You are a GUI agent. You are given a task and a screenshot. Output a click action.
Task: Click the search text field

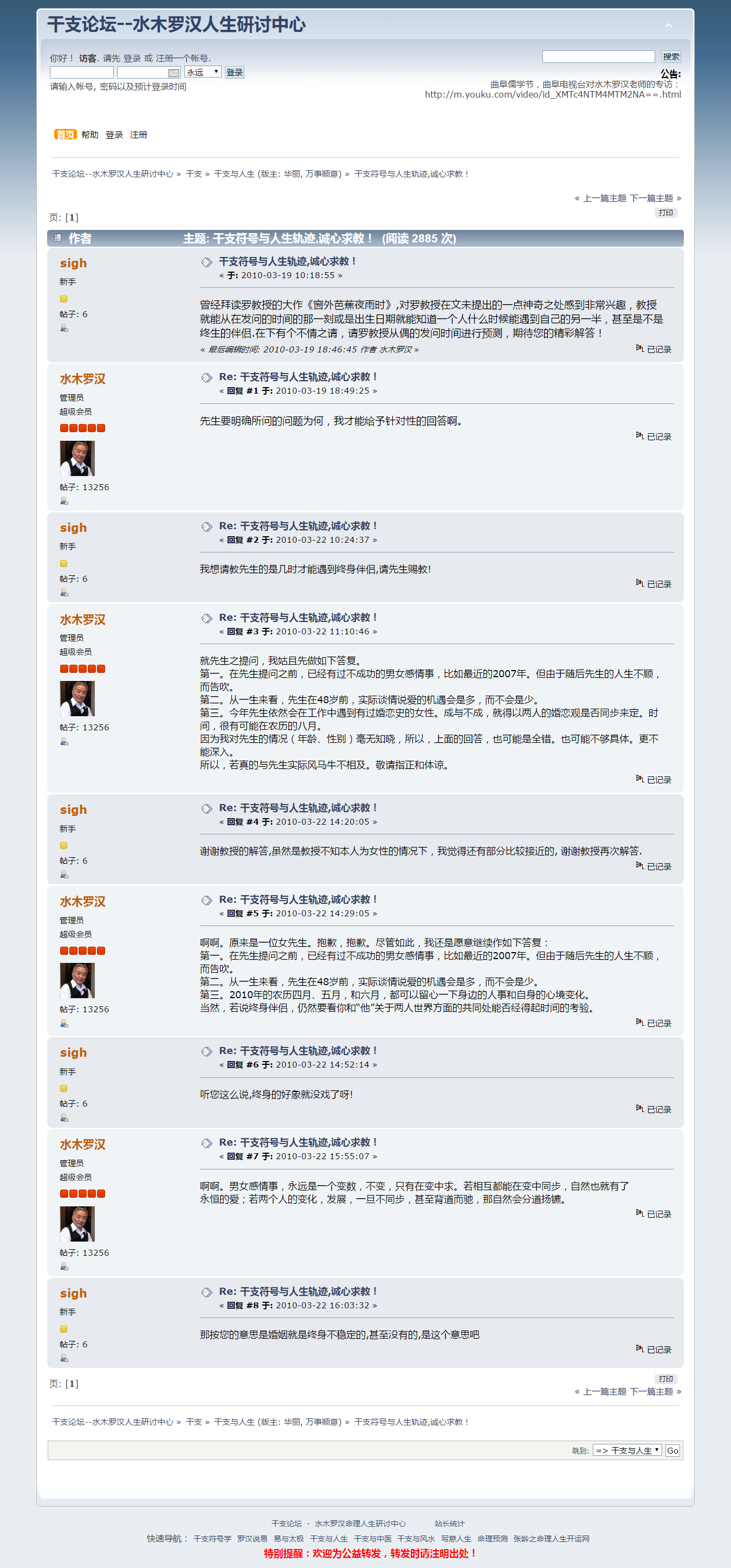598,56
